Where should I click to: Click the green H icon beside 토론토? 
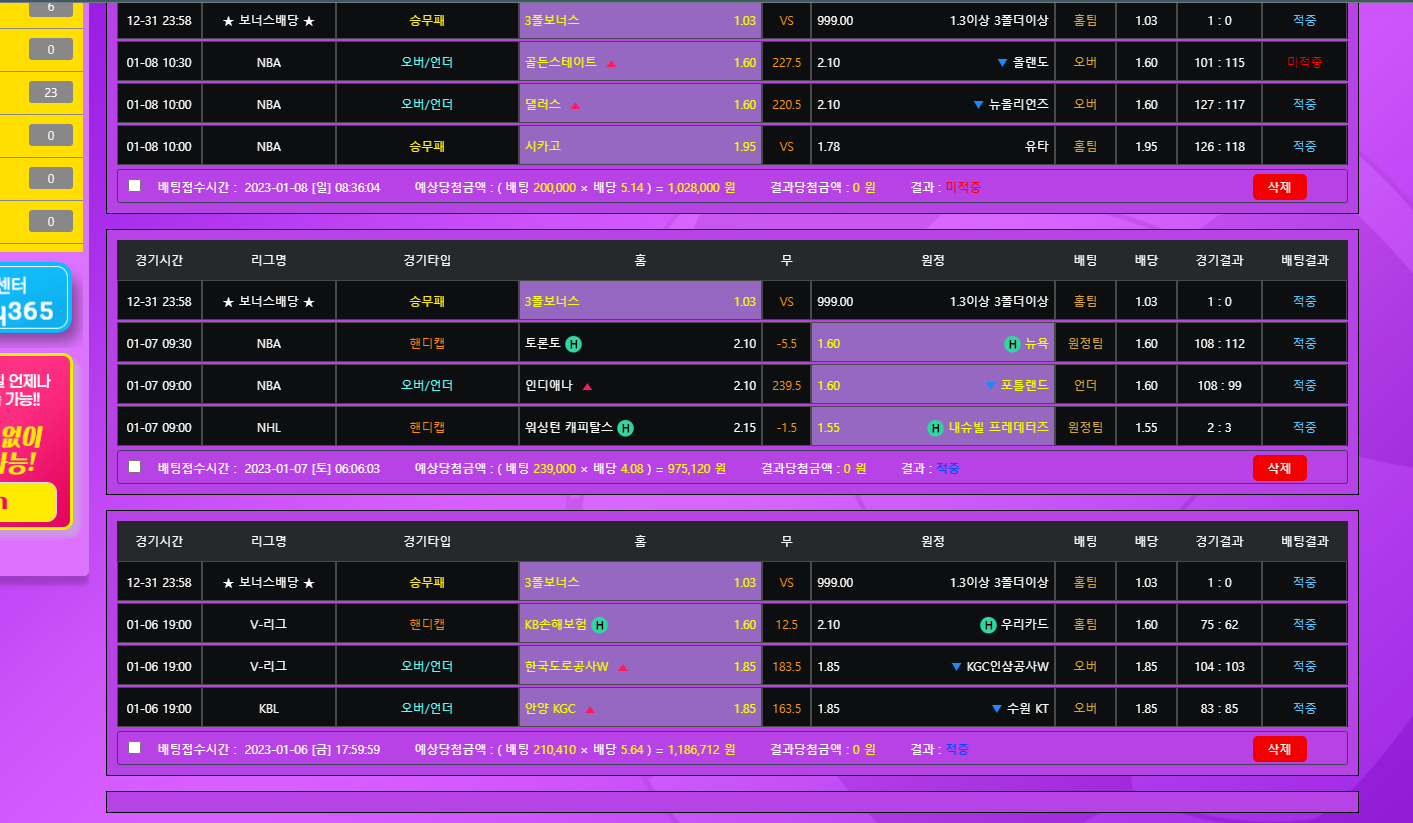[574, 344]
